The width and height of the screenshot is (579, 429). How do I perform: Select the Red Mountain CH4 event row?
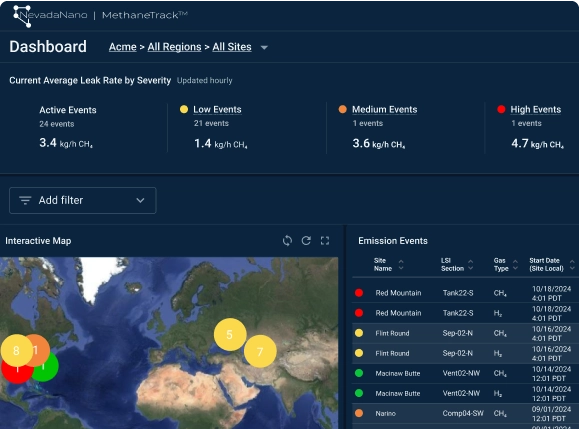[465, 293]
